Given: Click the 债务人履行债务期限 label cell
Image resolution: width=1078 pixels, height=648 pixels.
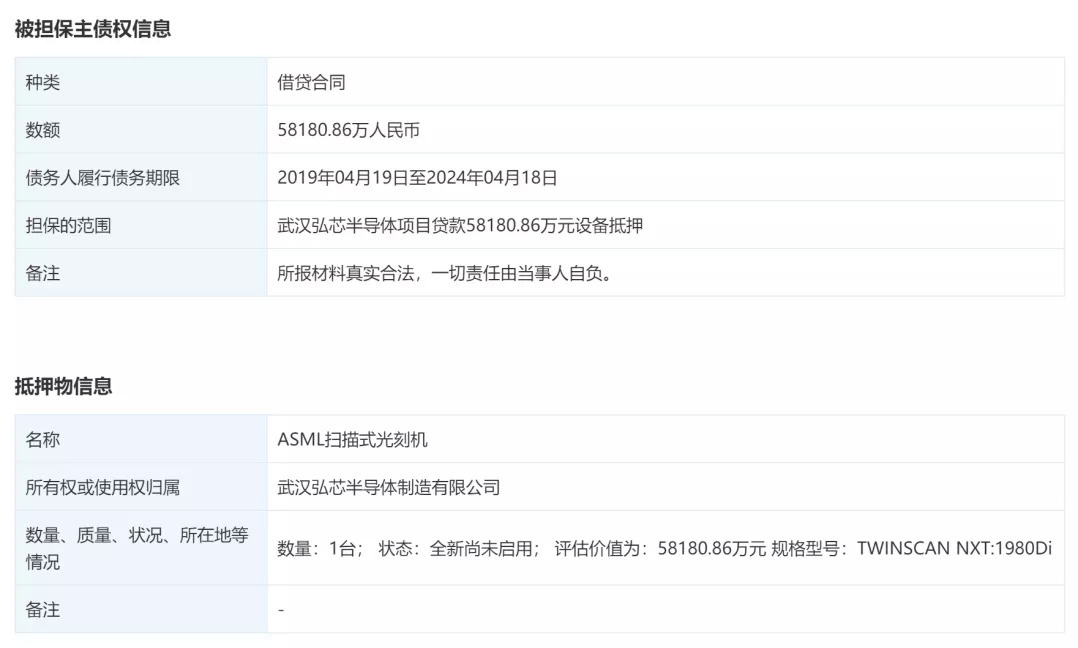Looking at the screenshot, I should coord(103,178).
